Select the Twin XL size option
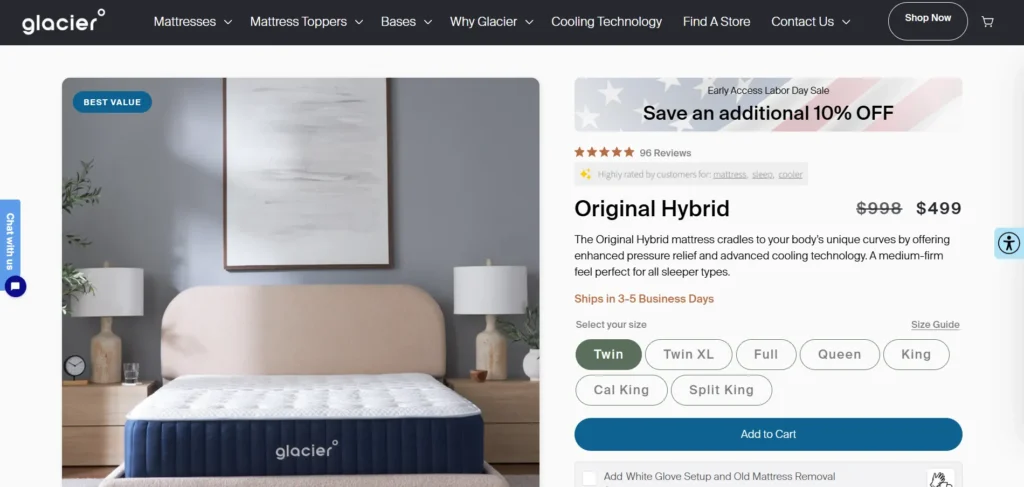 click(688, 354)
